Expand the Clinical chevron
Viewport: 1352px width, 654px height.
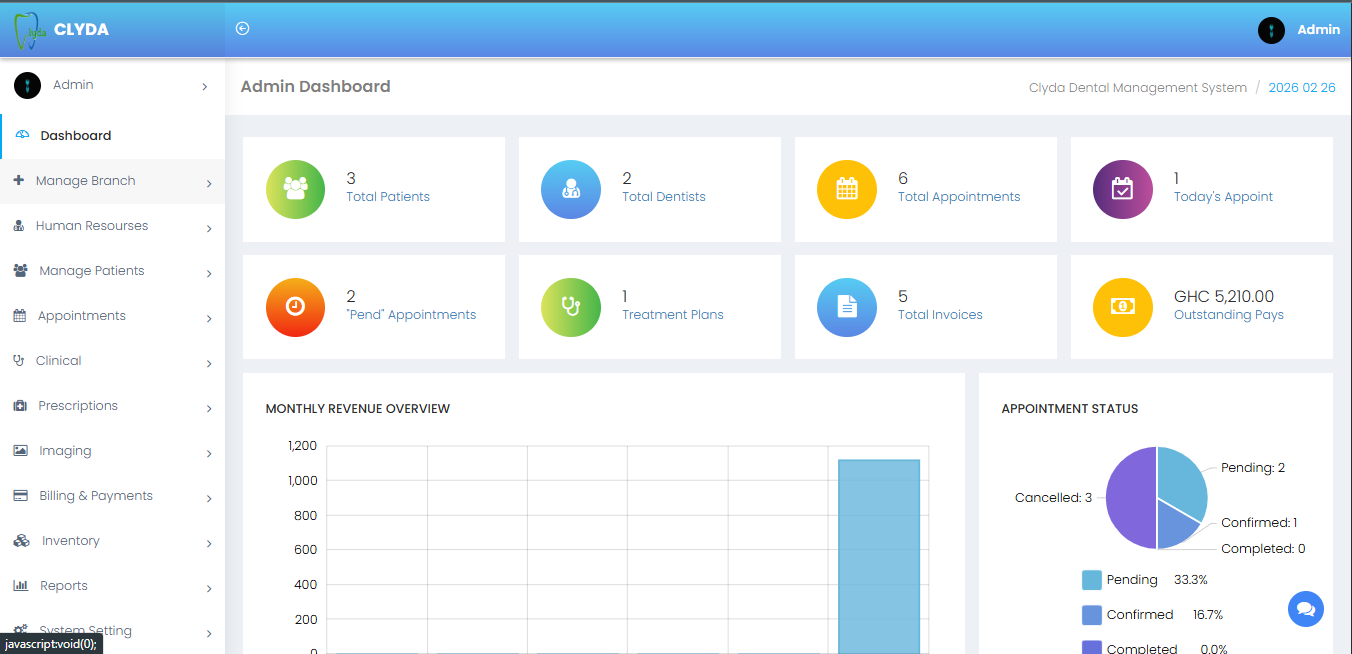coord(209,363)
